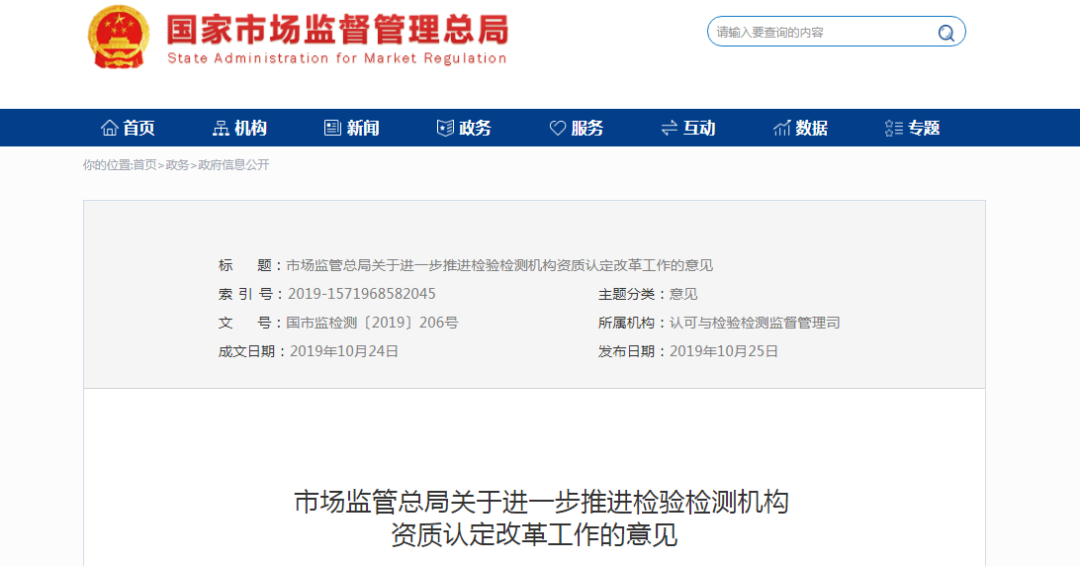Screen dimensions: 1080x566
Task: Click 首页 in the breadcrumb
Action: (x=144, y=165)
